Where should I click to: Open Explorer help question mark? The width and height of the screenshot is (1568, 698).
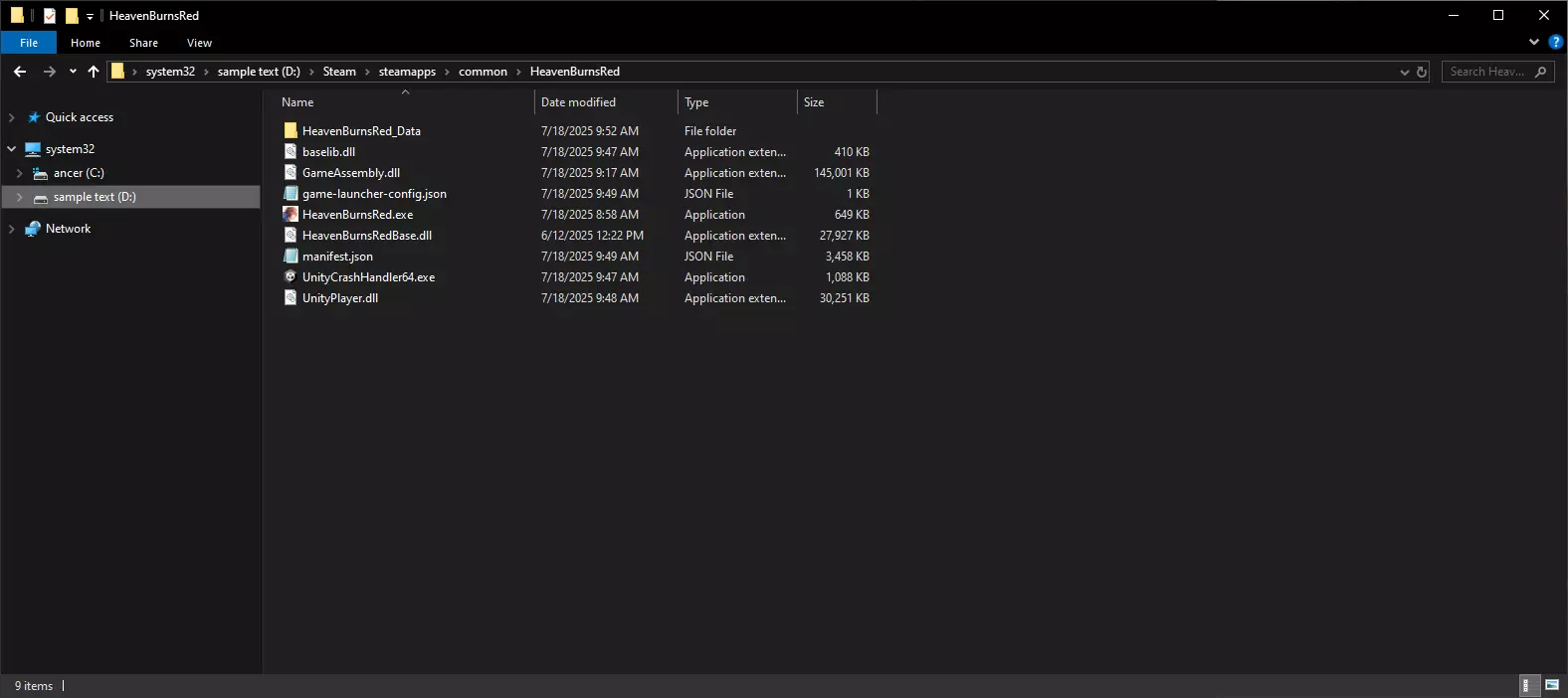click(1556, 42)
